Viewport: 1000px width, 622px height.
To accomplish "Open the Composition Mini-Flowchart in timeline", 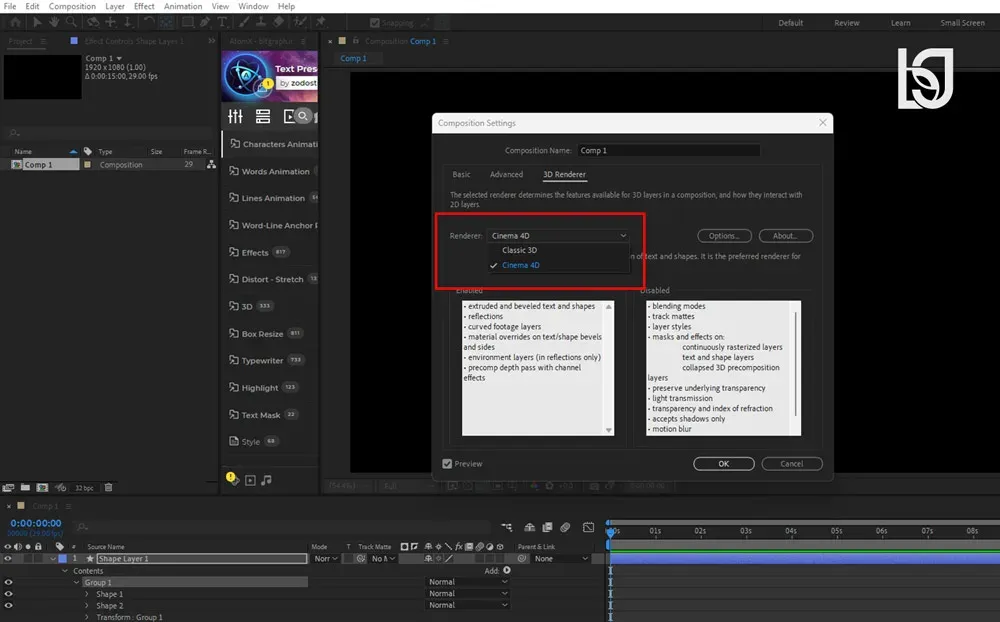I will tap(507, 527).
